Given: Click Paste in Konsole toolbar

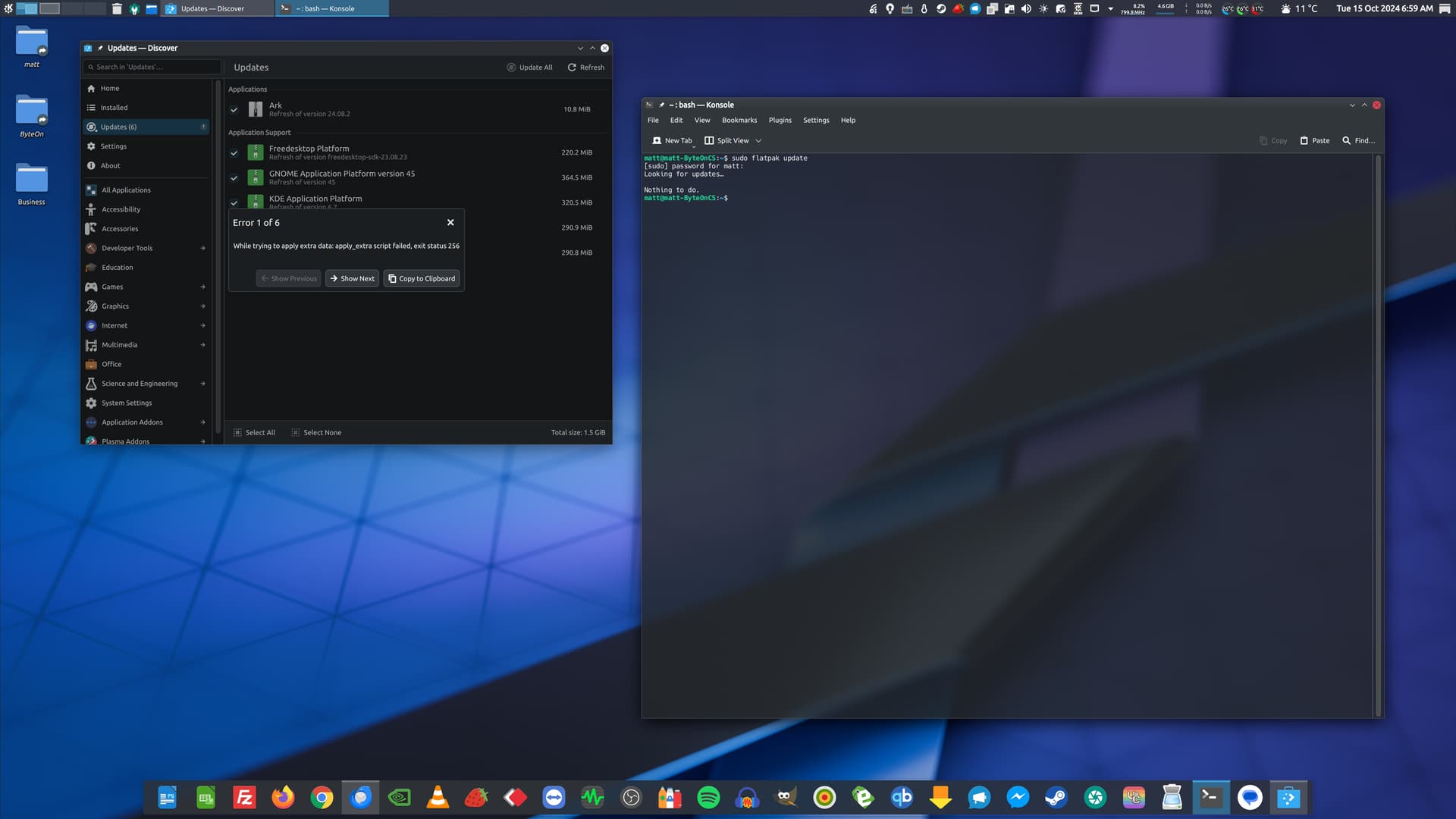Looking at the screenshot, I should pos(1315,140).
